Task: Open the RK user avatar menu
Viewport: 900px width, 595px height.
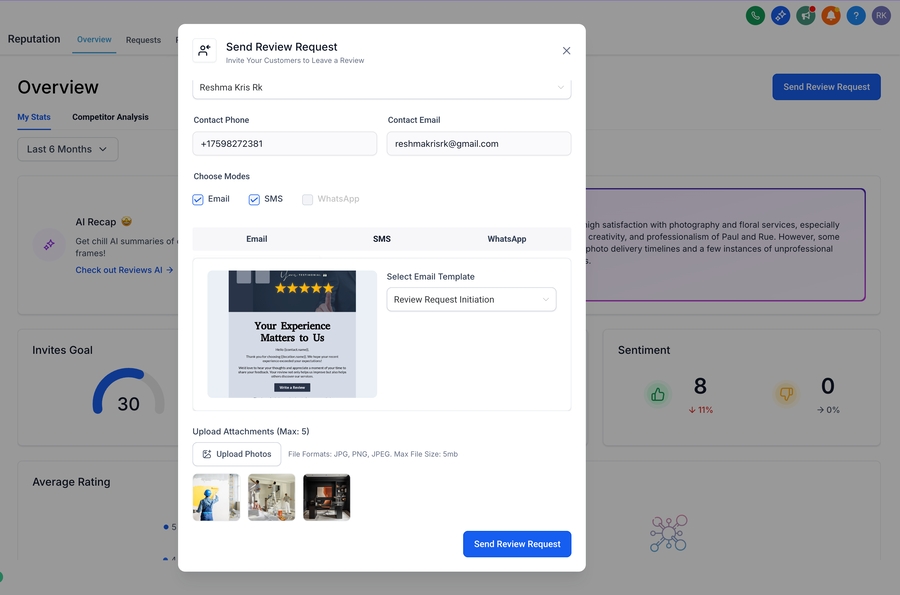Action: [x=881, y=15]
